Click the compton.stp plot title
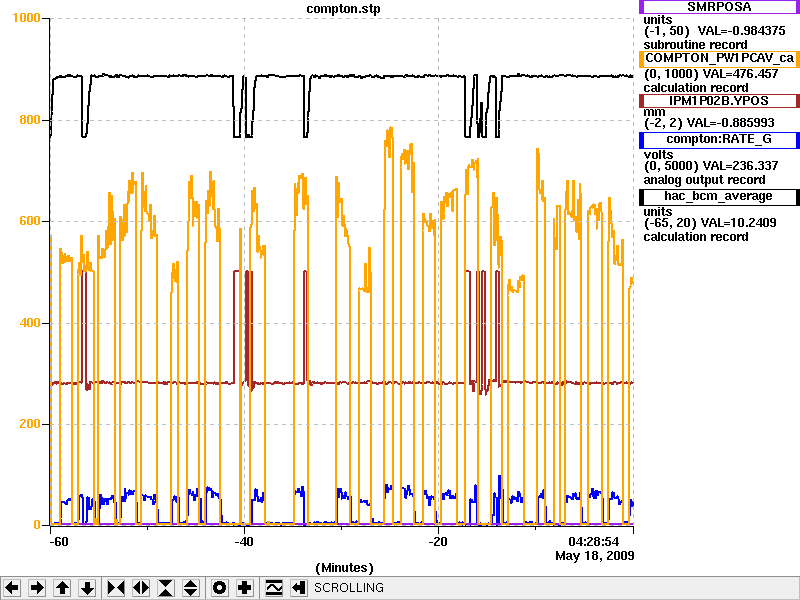Image resolution: width=800 pixels, height=600 pixels. pyautogui.click(x=343, y=9)
